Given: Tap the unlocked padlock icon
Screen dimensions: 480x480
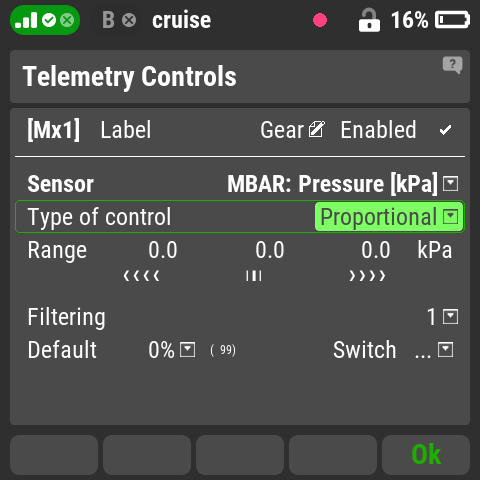Looking at the screenshot, I should (369, 20).
